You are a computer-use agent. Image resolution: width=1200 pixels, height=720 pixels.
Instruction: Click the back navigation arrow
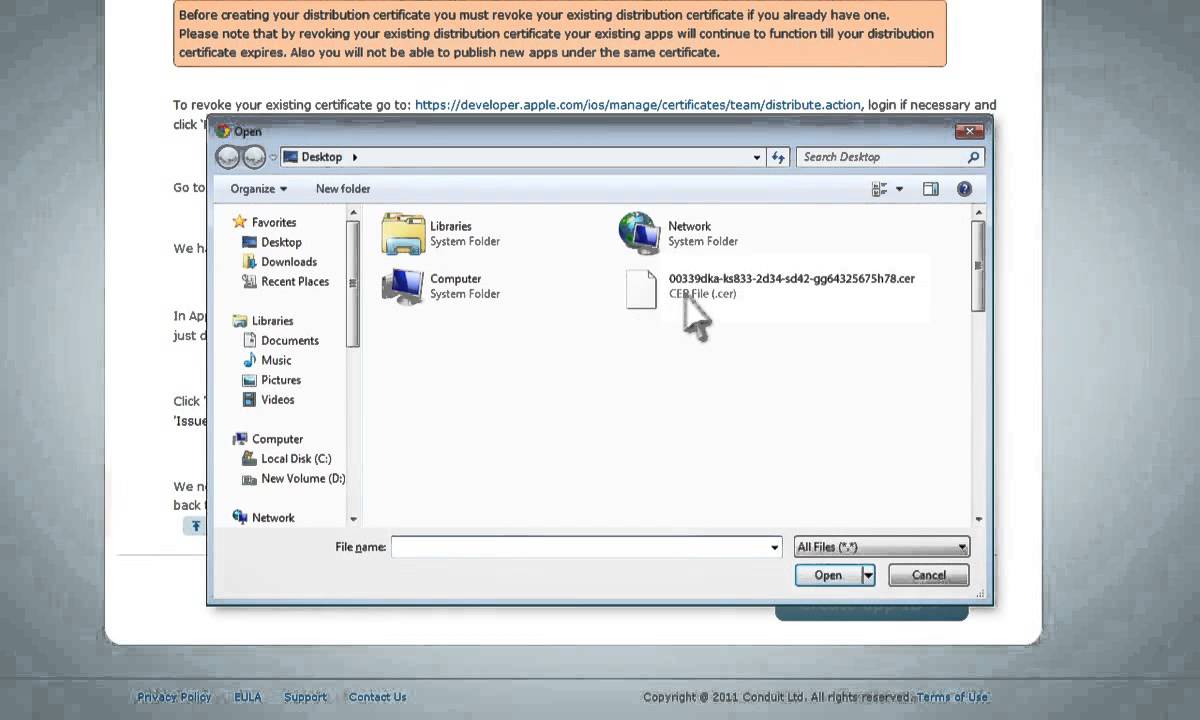coord(229,157)
